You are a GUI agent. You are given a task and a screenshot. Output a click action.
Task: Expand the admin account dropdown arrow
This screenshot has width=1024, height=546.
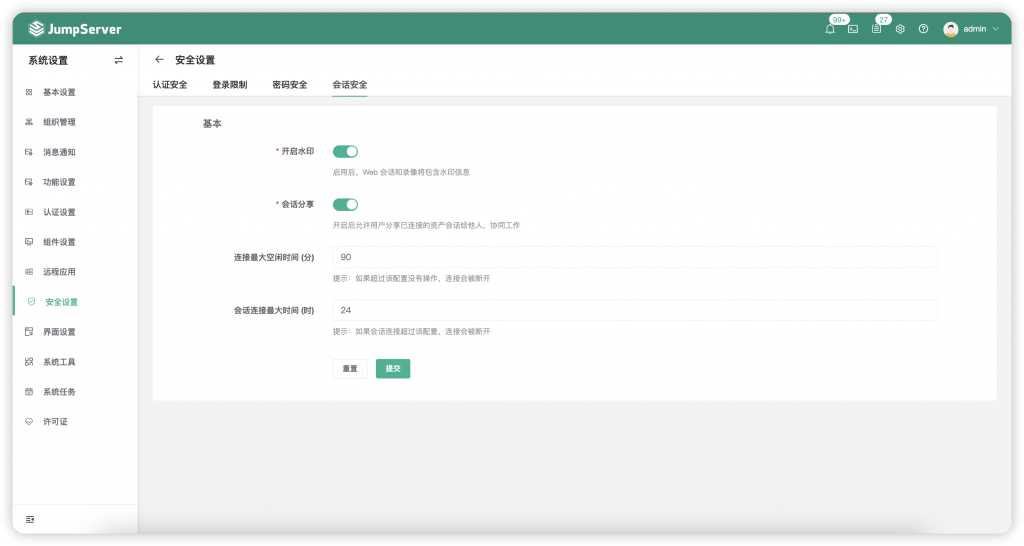tap(996, 29)
